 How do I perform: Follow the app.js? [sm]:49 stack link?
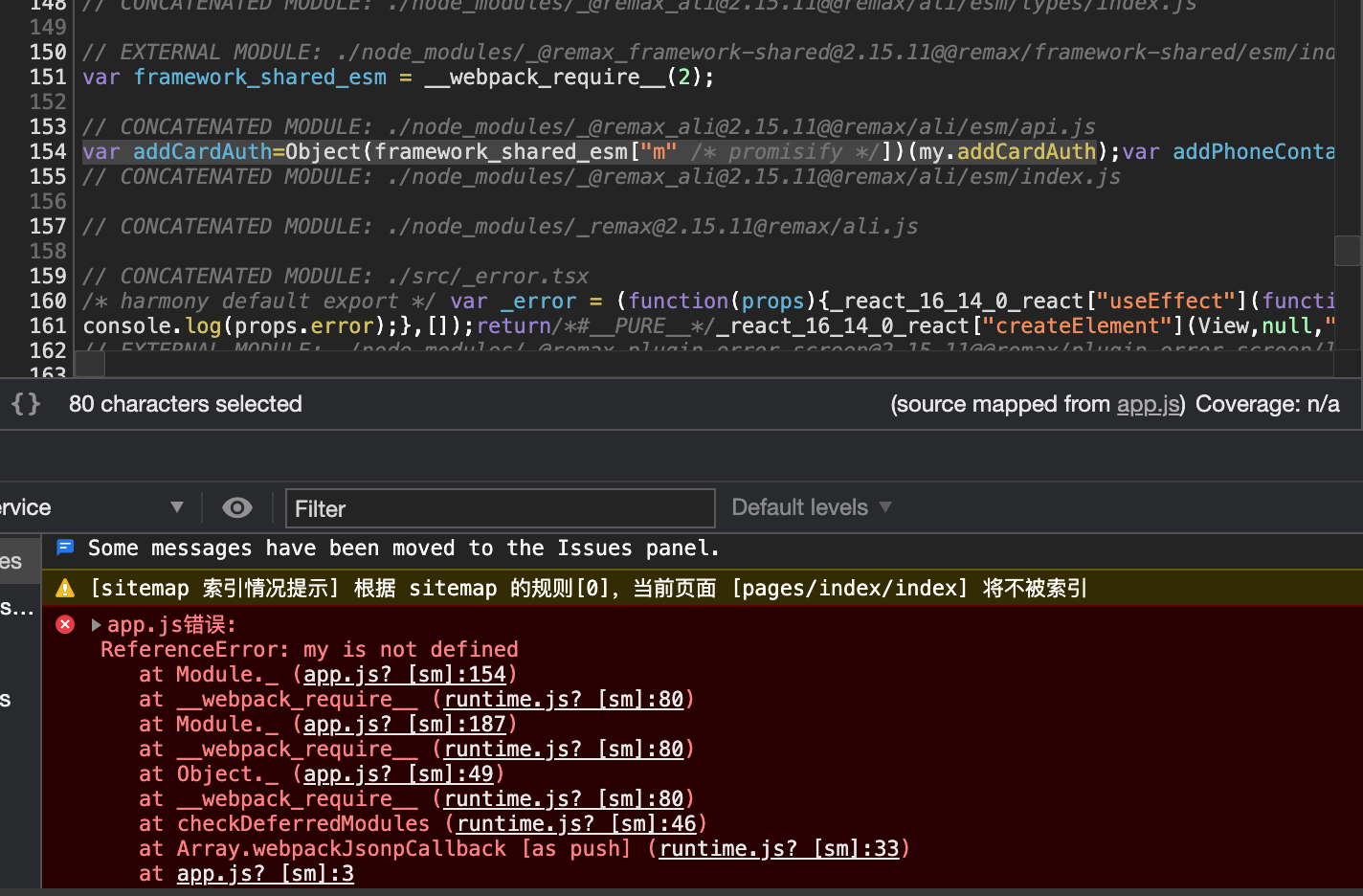point(398,773)
